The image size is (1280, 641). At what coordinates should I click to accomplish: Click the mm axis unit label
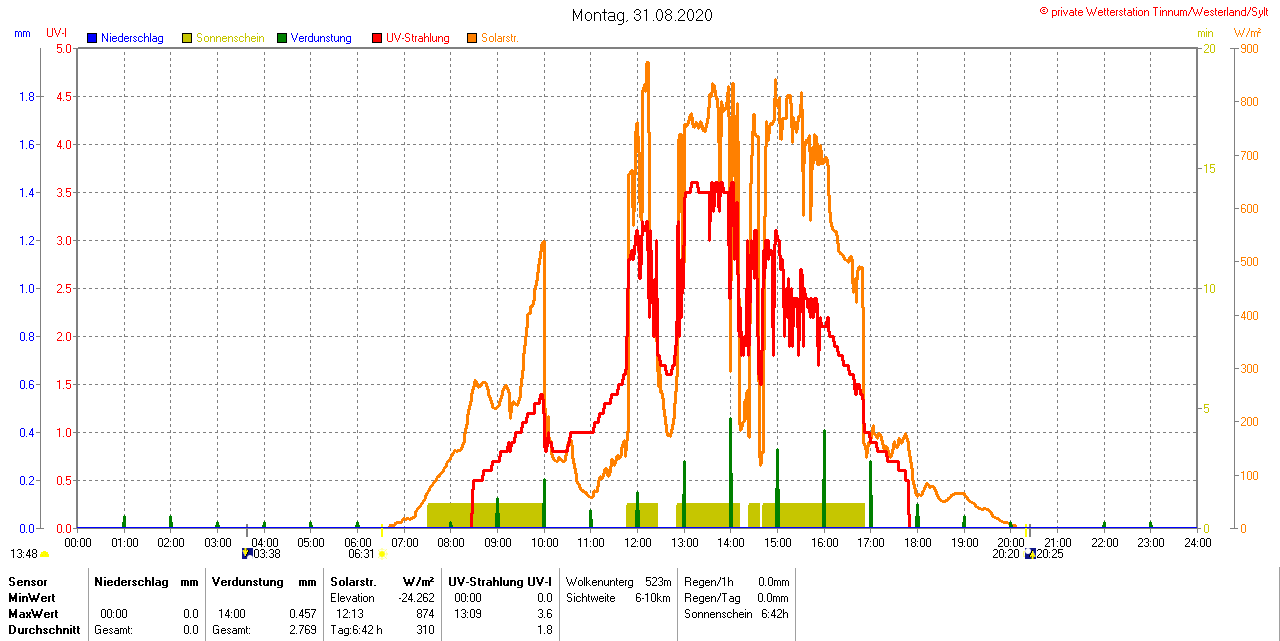[x=22, y=34]
